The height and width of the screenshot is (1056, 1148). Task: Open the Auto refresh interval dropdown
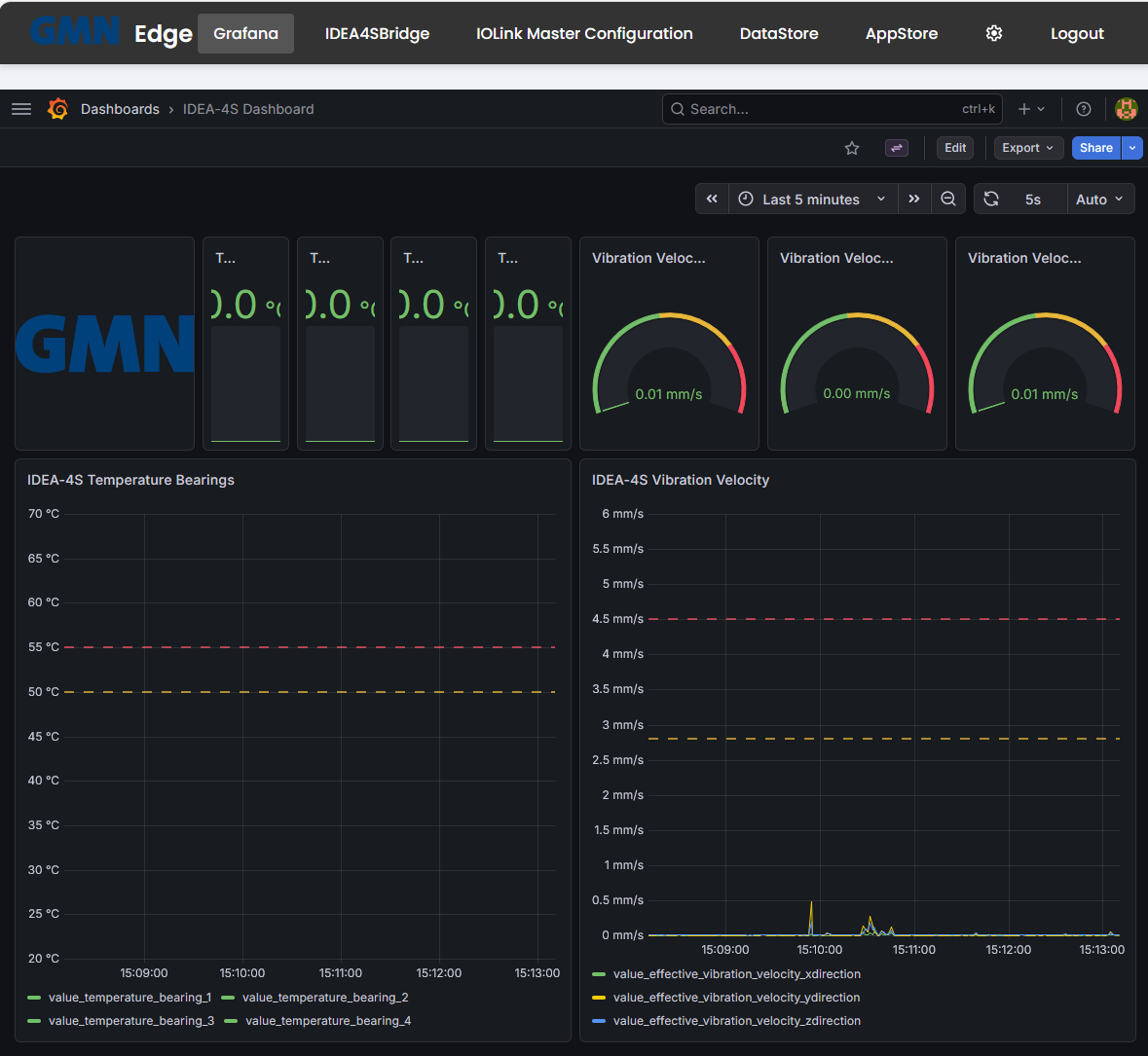[x=1098, y=199]
